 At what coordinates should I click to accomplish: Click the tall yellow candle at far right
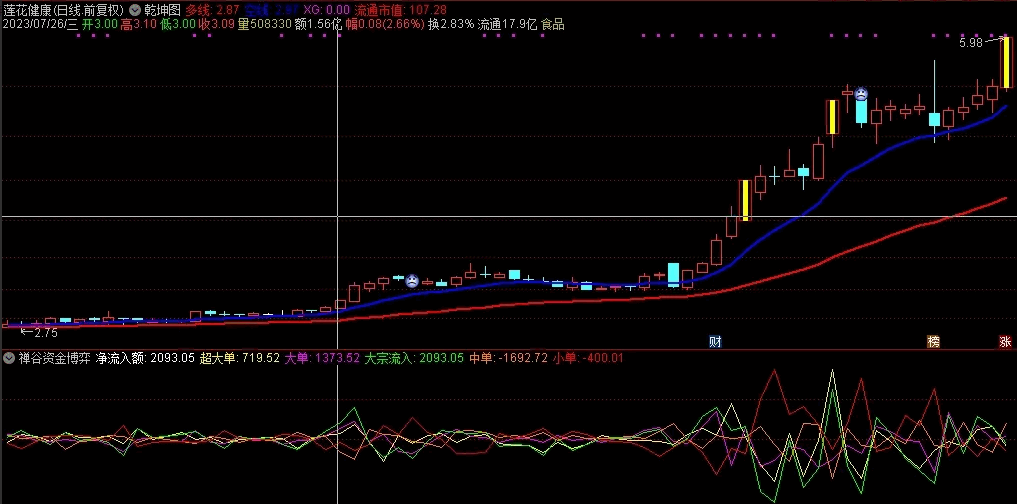[1007, 63]
